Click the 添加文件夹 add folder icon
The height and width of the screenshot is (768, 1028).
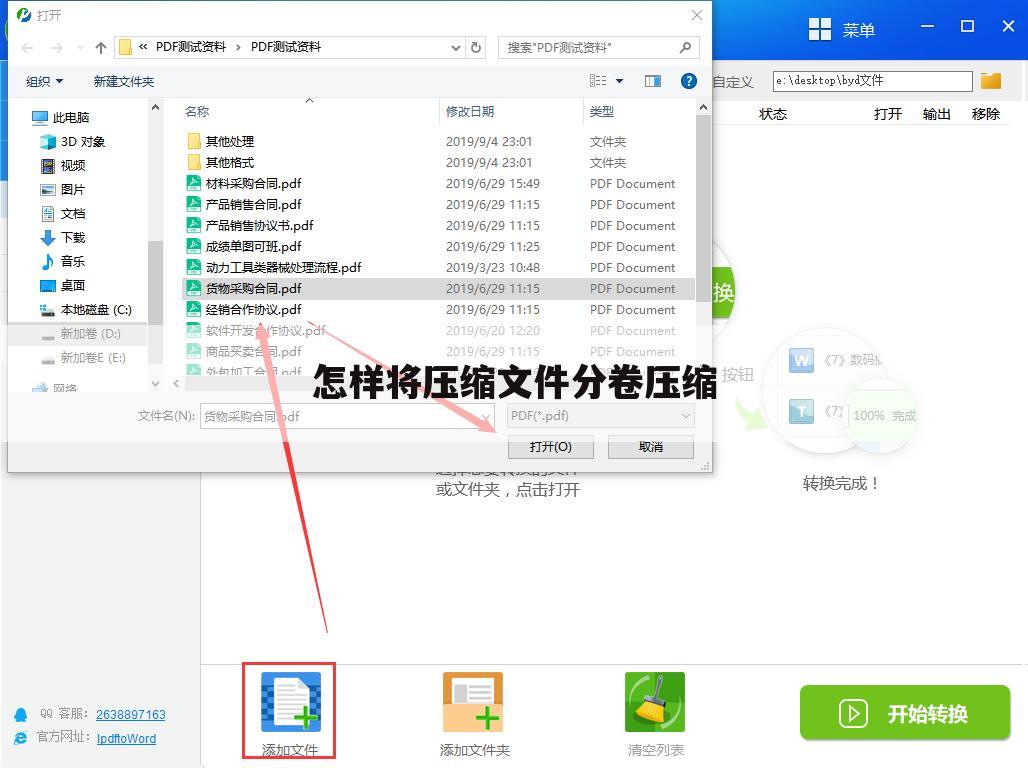pos(473,702)
